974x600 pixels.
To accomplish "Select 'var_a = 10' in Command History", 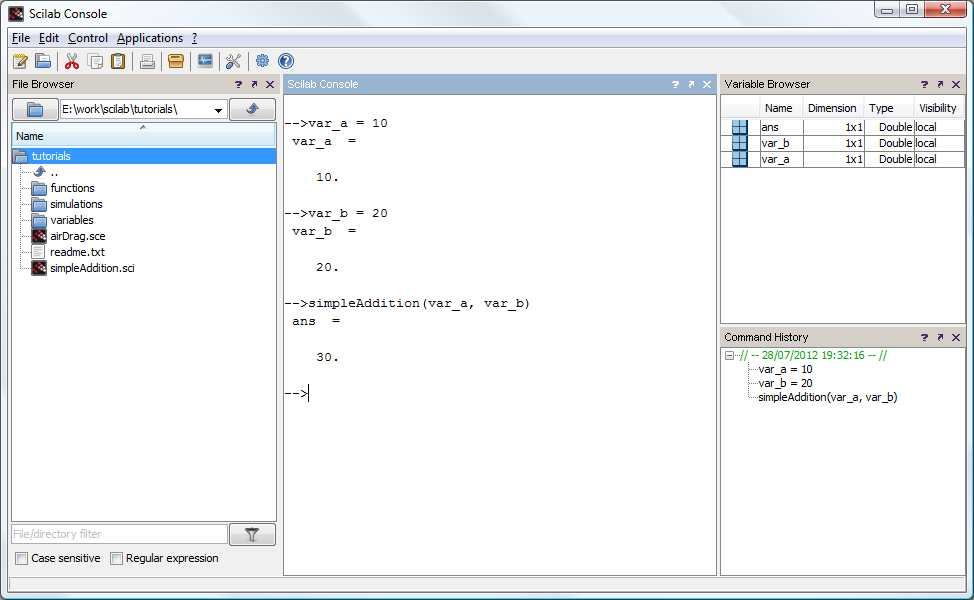I will pyautogui.click(x=785, y=370).
